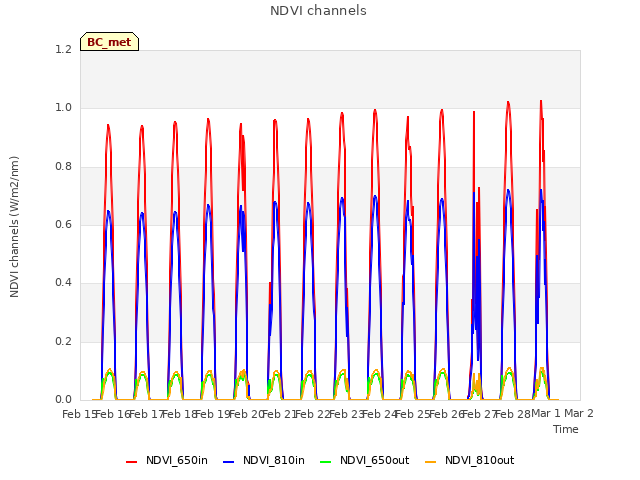Toggle the NDVI_810out legend entry
This screenshot has width=640, height=480.
(469, 460)
